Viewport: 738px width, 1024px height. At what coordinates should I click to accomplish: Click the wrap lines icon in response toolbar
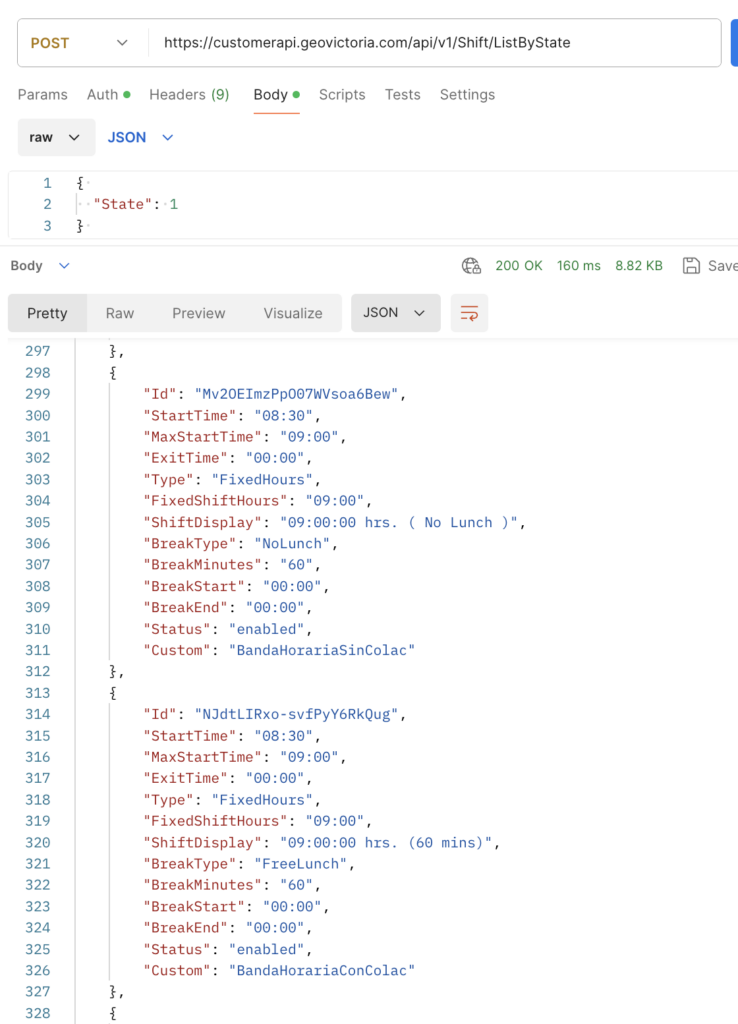pos(469,313)
